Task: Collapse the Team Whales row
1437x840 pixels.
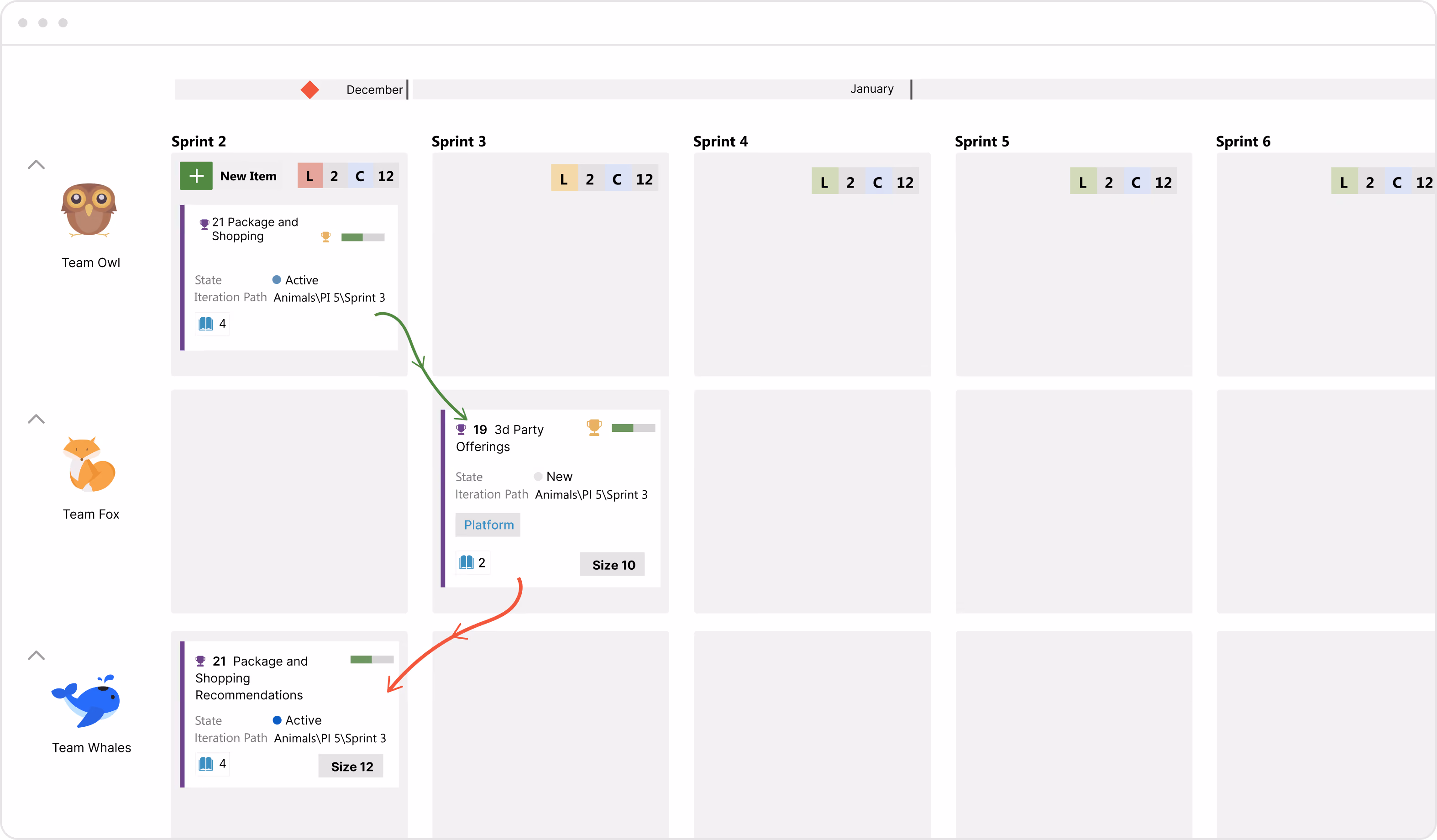Action: (36, 655)
